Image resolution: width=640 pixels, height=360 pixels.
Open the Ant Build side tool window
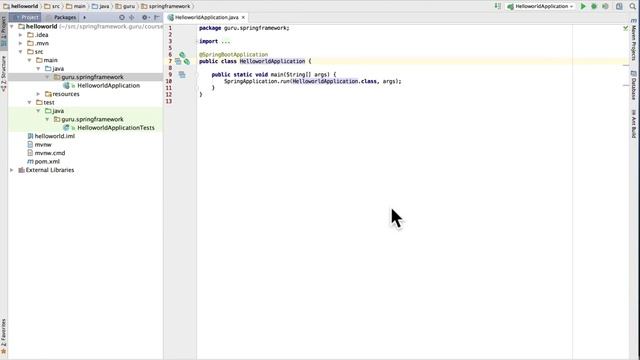point(633,124)
